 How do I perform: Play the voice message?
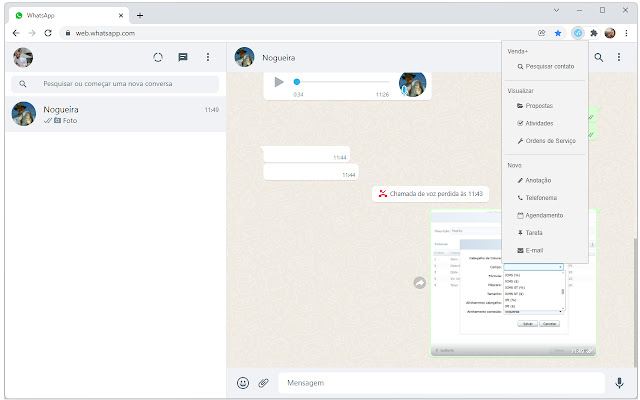coord(279,82)
